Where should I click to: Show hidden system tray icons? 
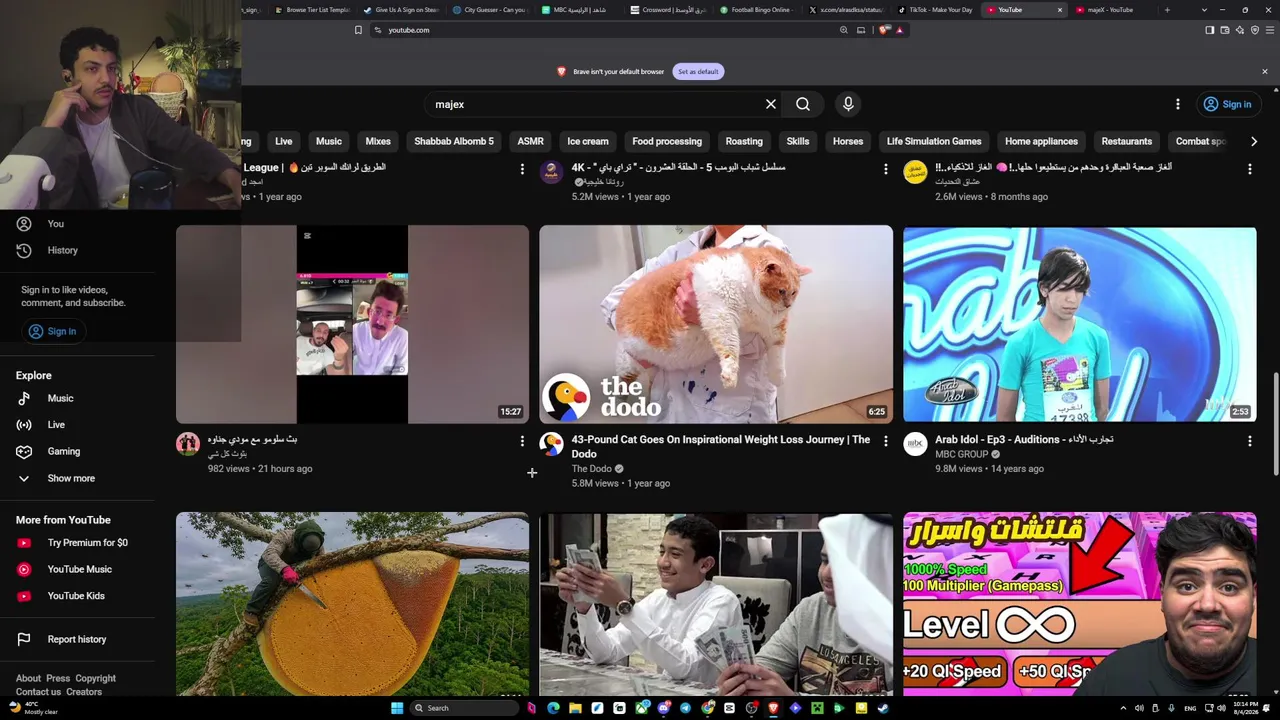[1123, 708]
